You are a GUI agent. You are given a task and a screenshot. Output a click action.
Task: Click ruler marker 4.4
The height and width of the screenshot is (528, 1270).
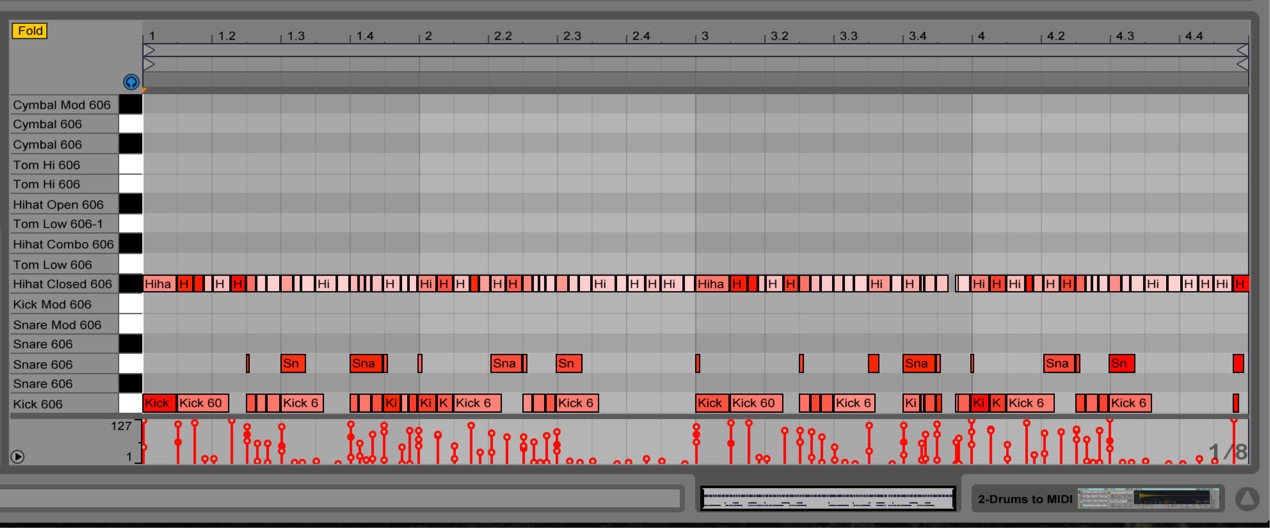pos(1194,36)
